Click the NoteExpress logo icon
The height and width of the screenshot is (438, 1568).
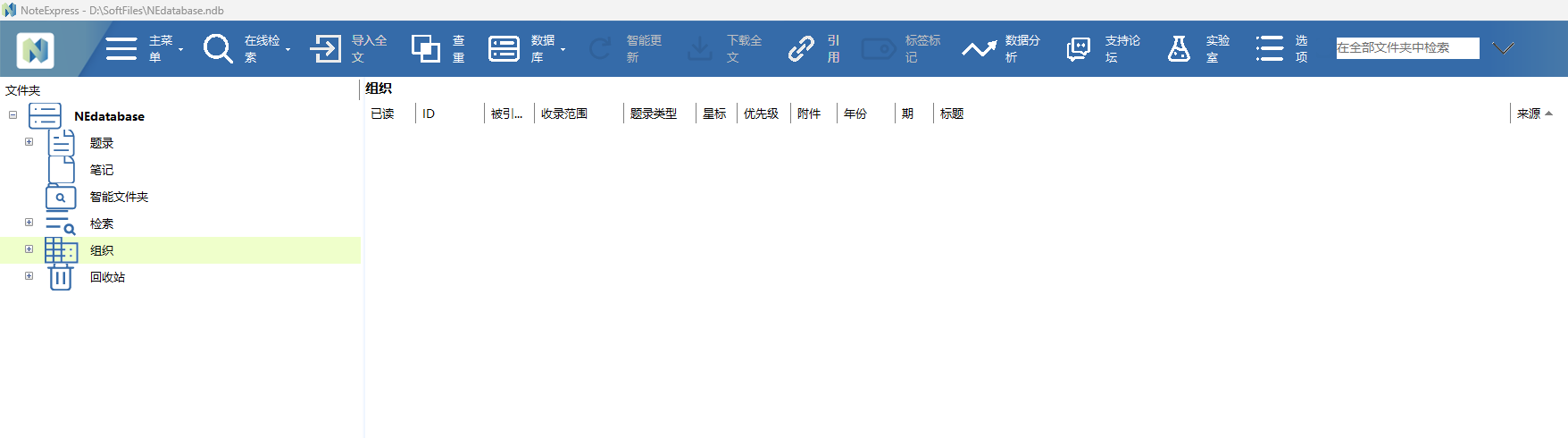[x=36, y=50]
